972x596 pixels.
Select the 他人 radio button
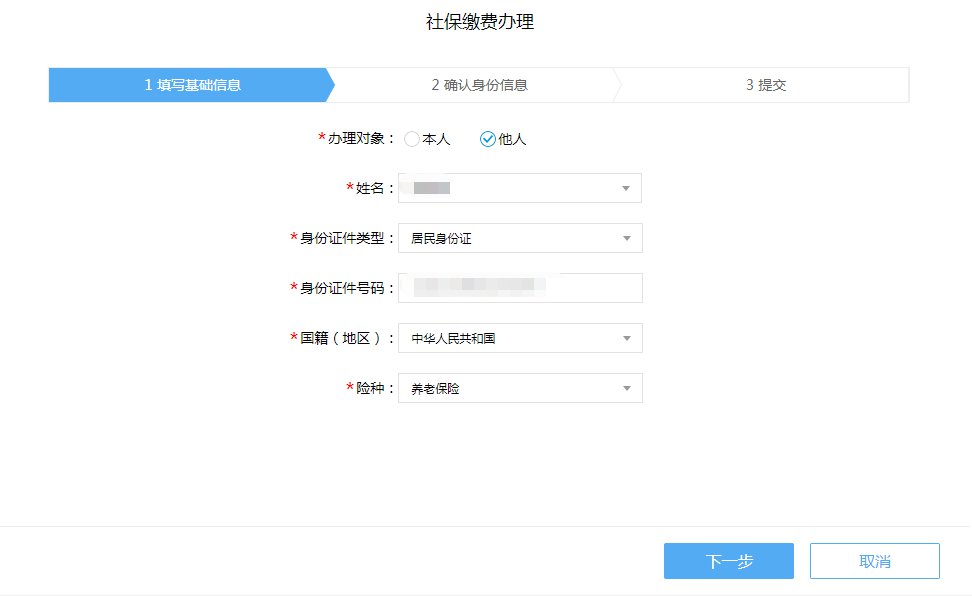[x=488, y=139]
